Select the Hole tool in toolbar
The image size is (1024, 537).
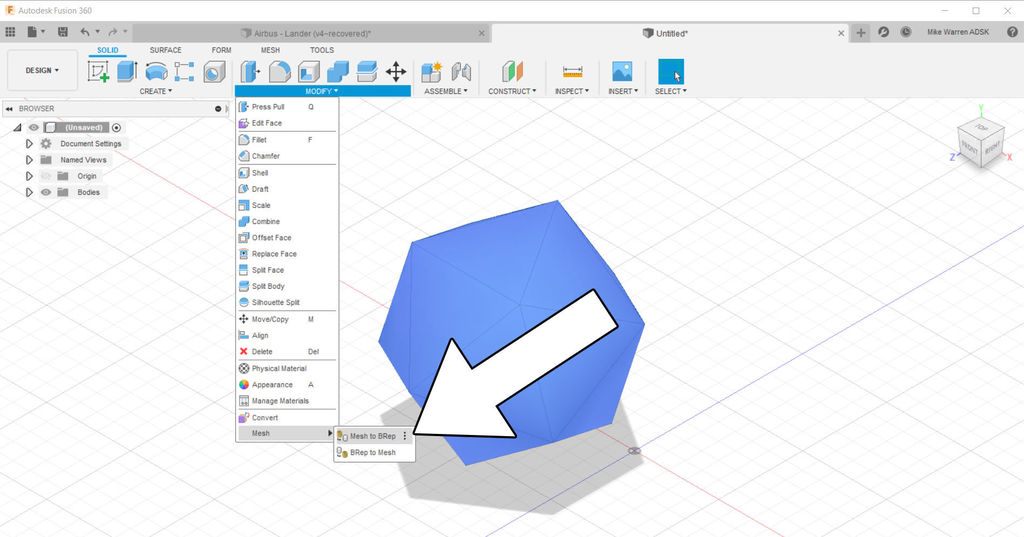pyautogui.click(x=214, y=71)
